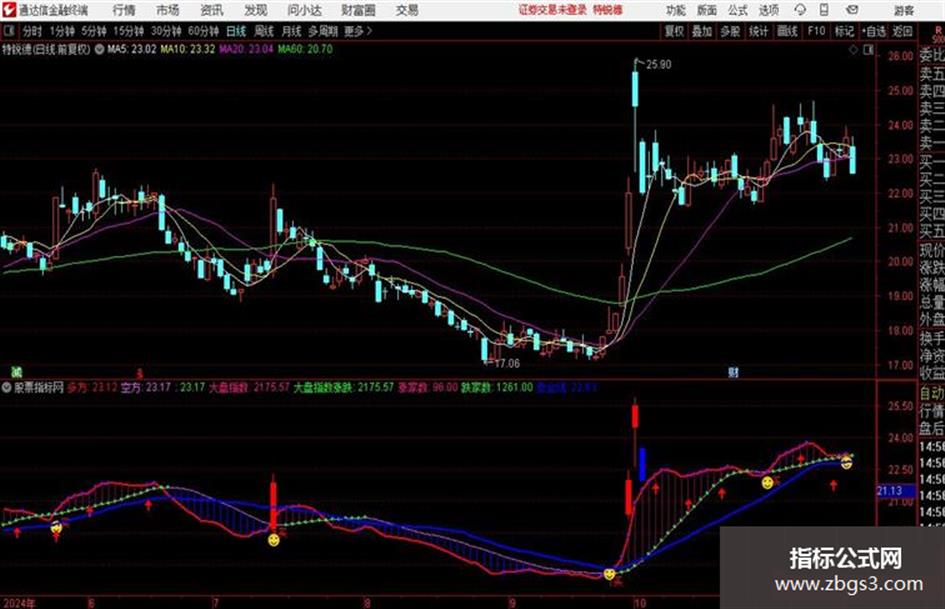The image size is (945, 609).
Task: Click the mobile phone icon
Action: tap(824, 10)
